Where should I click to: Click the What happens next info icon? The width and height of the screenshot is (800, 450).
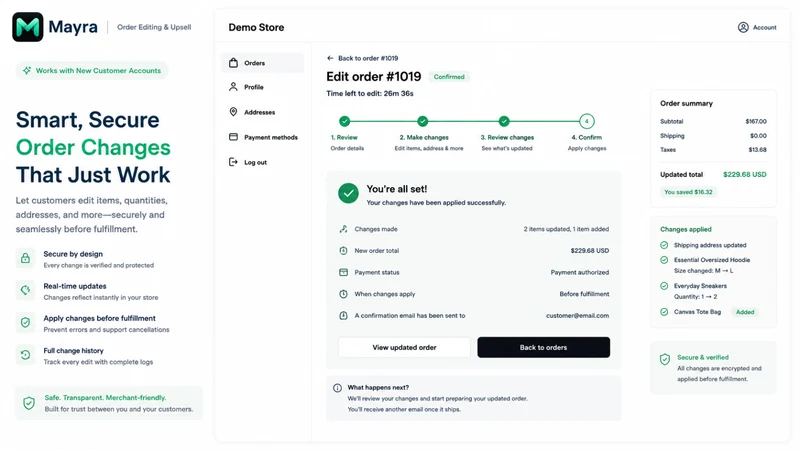tap(337, 388)
